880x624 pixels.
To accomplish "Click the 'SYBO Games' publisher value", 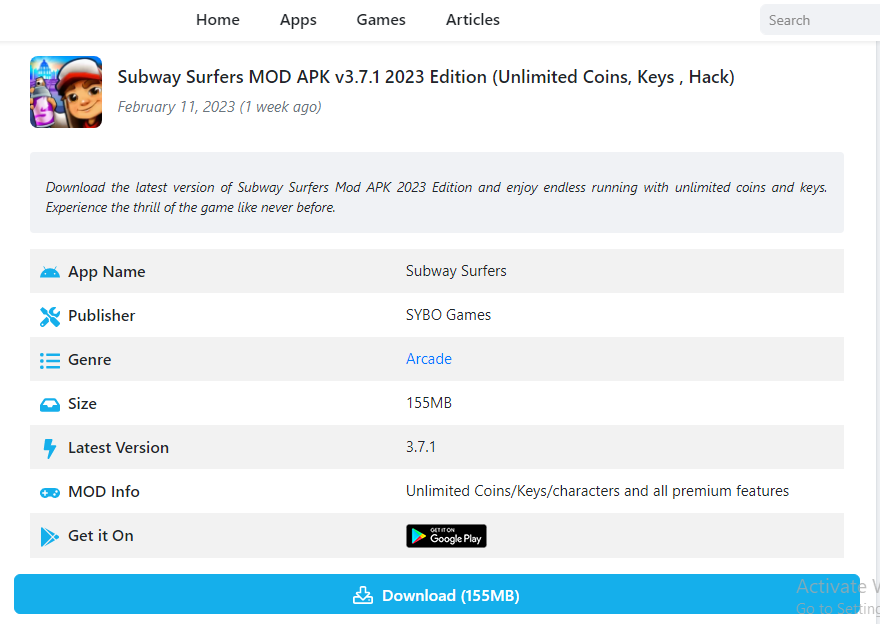I will (448, 315).
